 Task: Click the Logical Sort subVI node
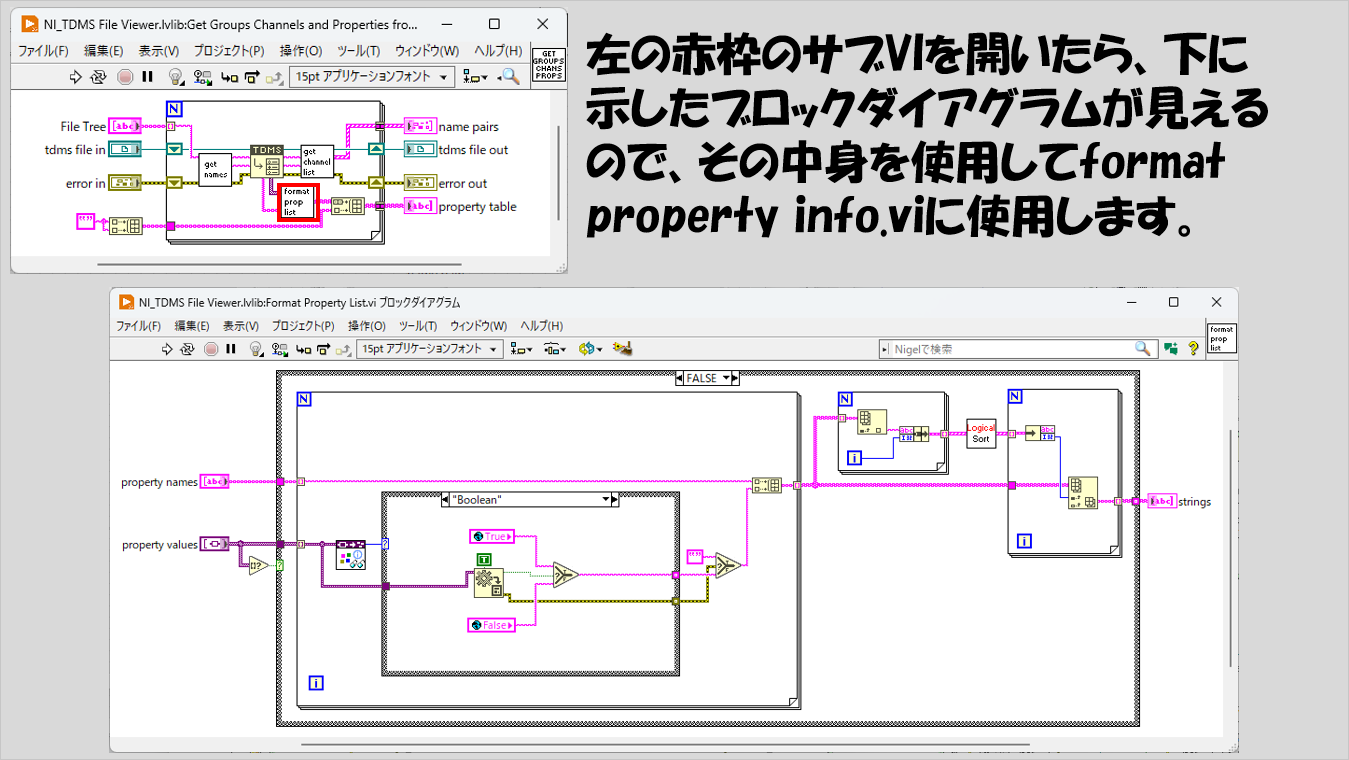[981, 433]
